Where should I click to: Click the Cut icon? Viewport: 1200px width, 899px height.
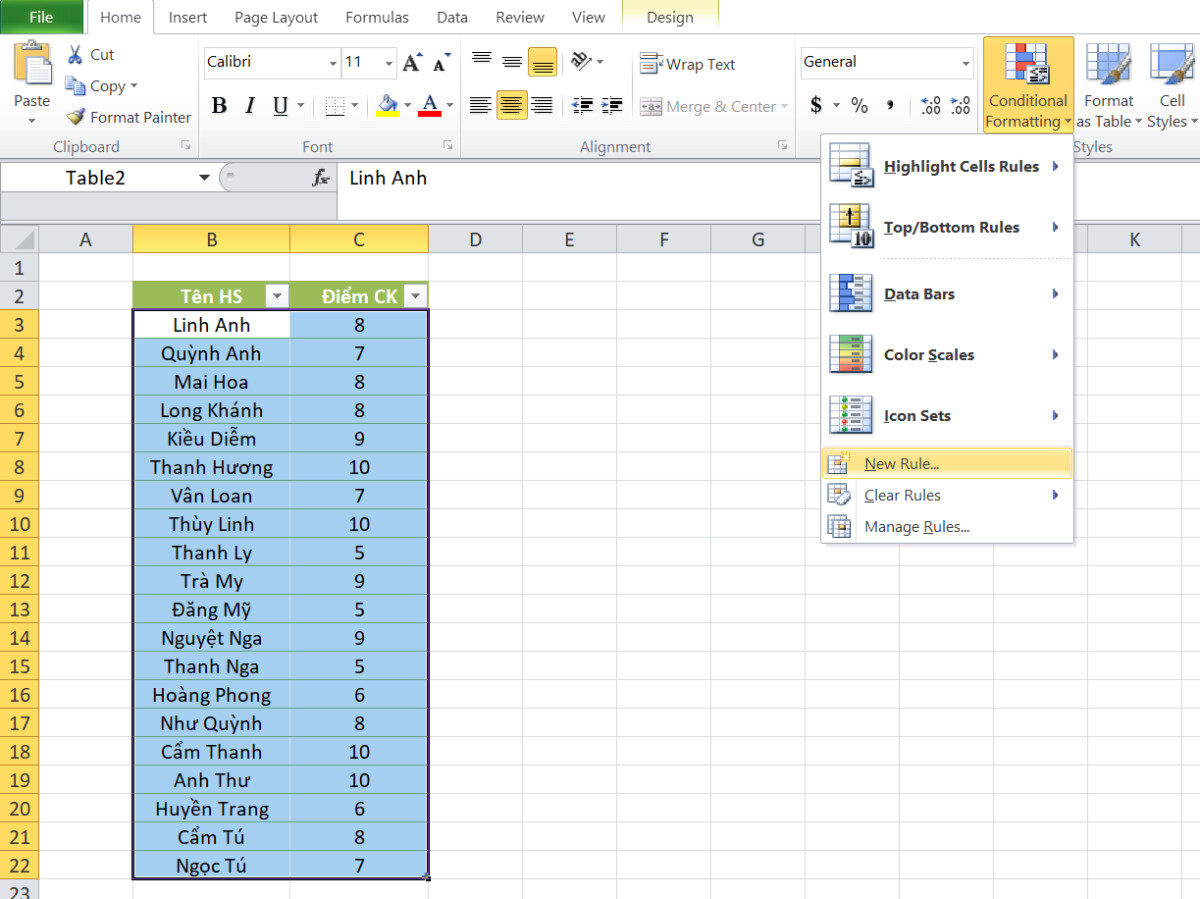coord(76,54)
